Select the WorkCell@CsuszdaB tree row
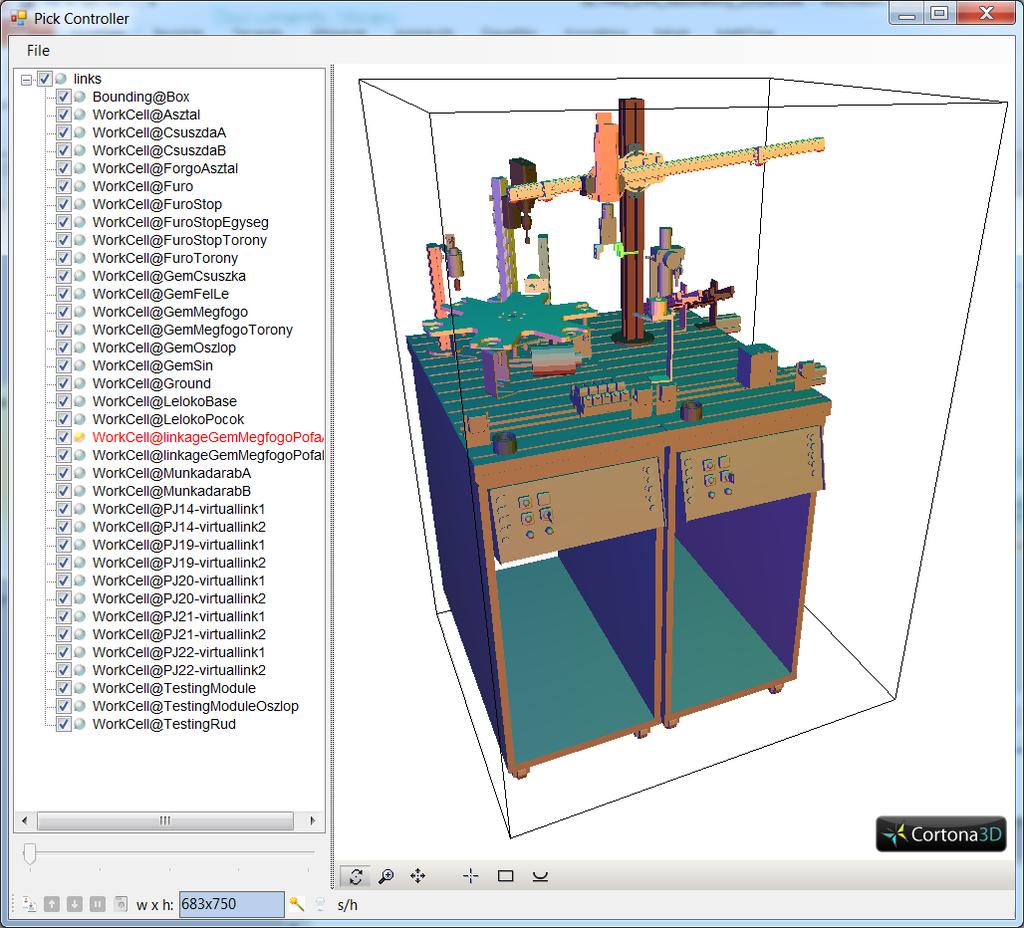 [x=159, y=150]
